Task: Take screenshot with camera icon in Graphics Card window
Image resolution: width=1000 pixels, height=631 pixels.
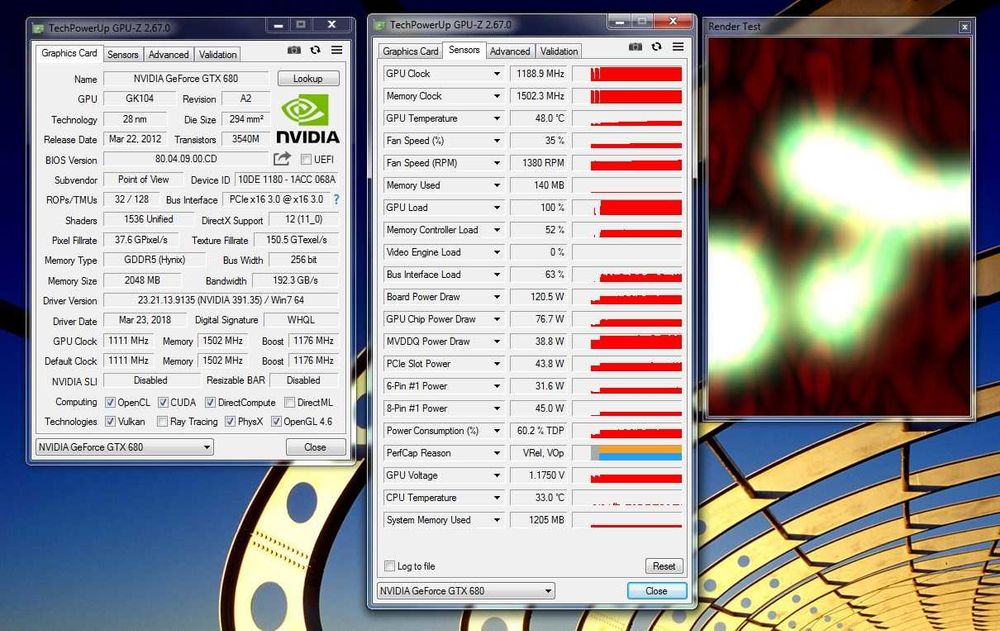Action: (x=294, y=50)
